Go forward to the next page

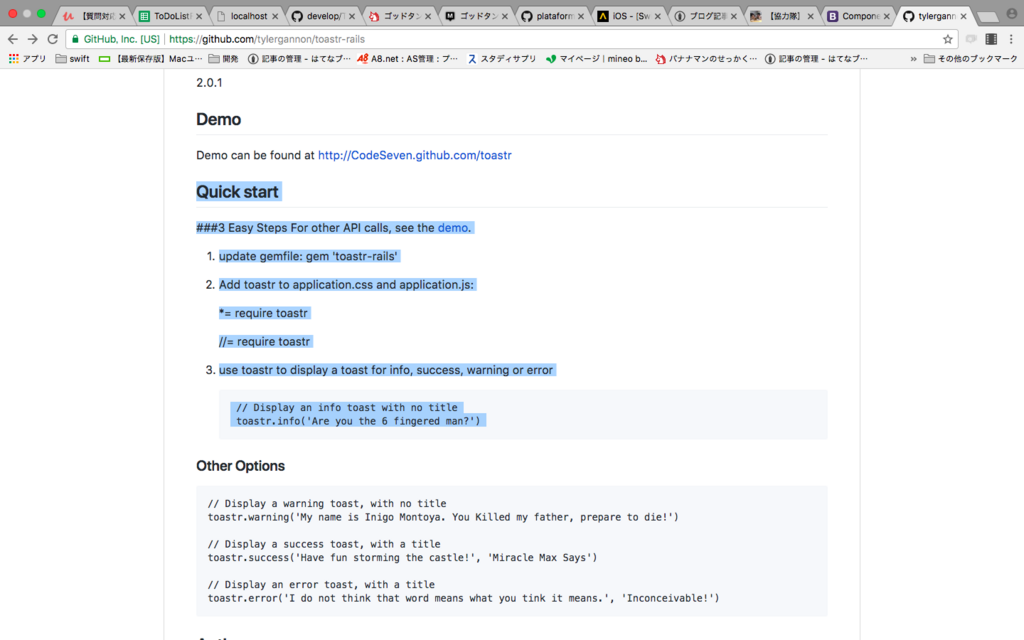(33, 39)
